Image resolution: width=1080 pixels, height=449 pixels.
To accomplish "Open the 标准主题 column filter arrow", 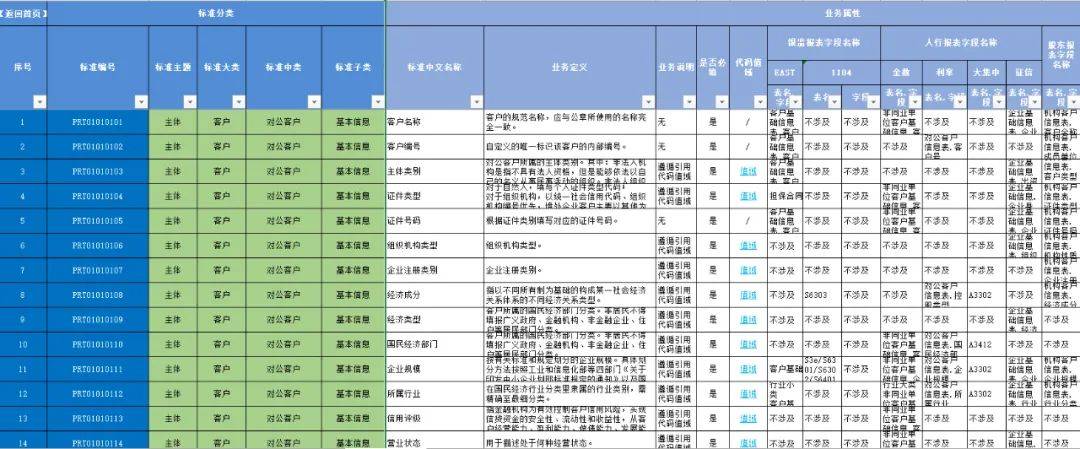I will [x=190, y=102].
